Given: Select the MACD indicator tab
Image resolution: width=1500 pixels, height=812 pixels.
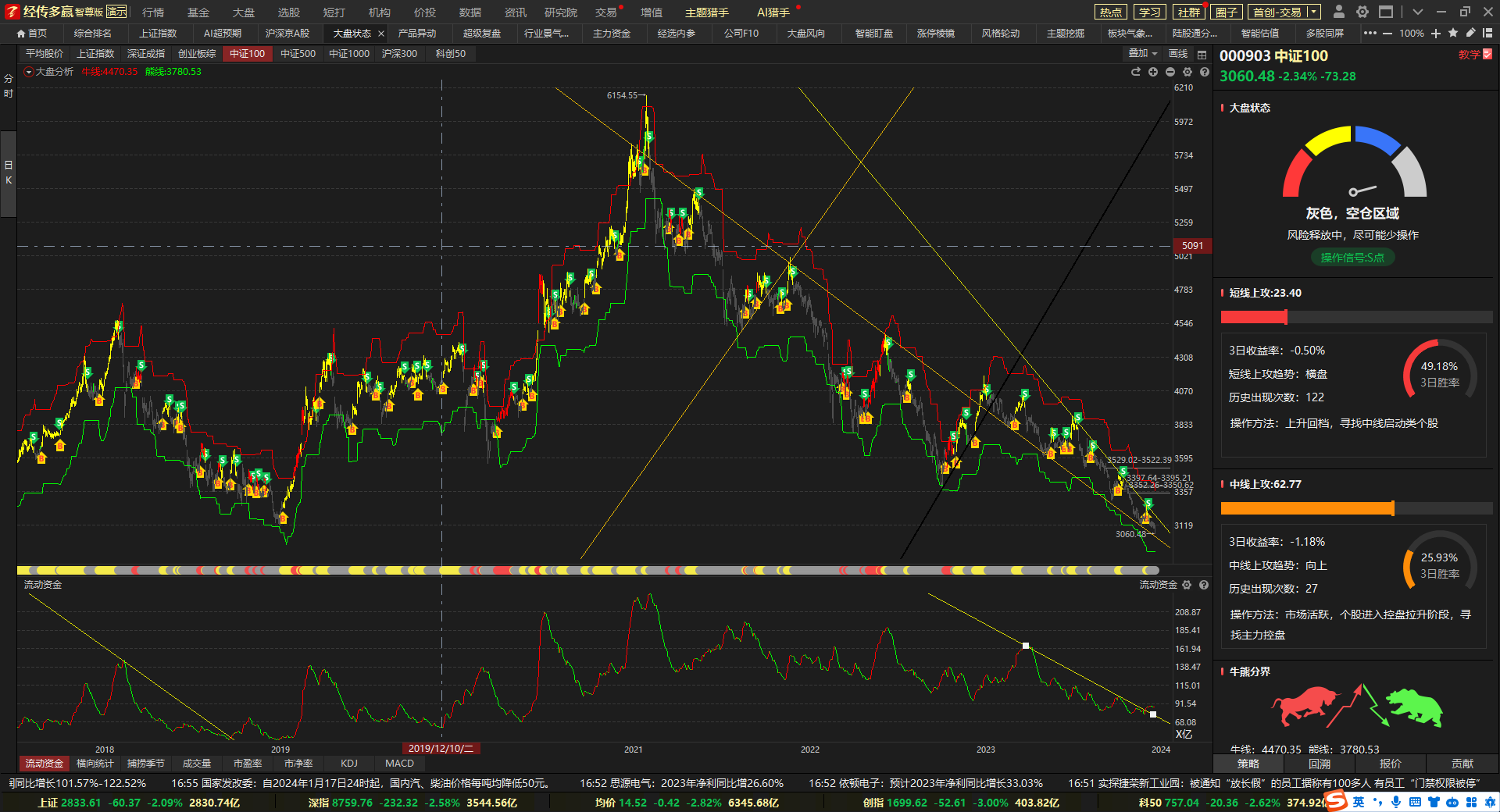Looking at the screenshot, I should click(399, 763).
